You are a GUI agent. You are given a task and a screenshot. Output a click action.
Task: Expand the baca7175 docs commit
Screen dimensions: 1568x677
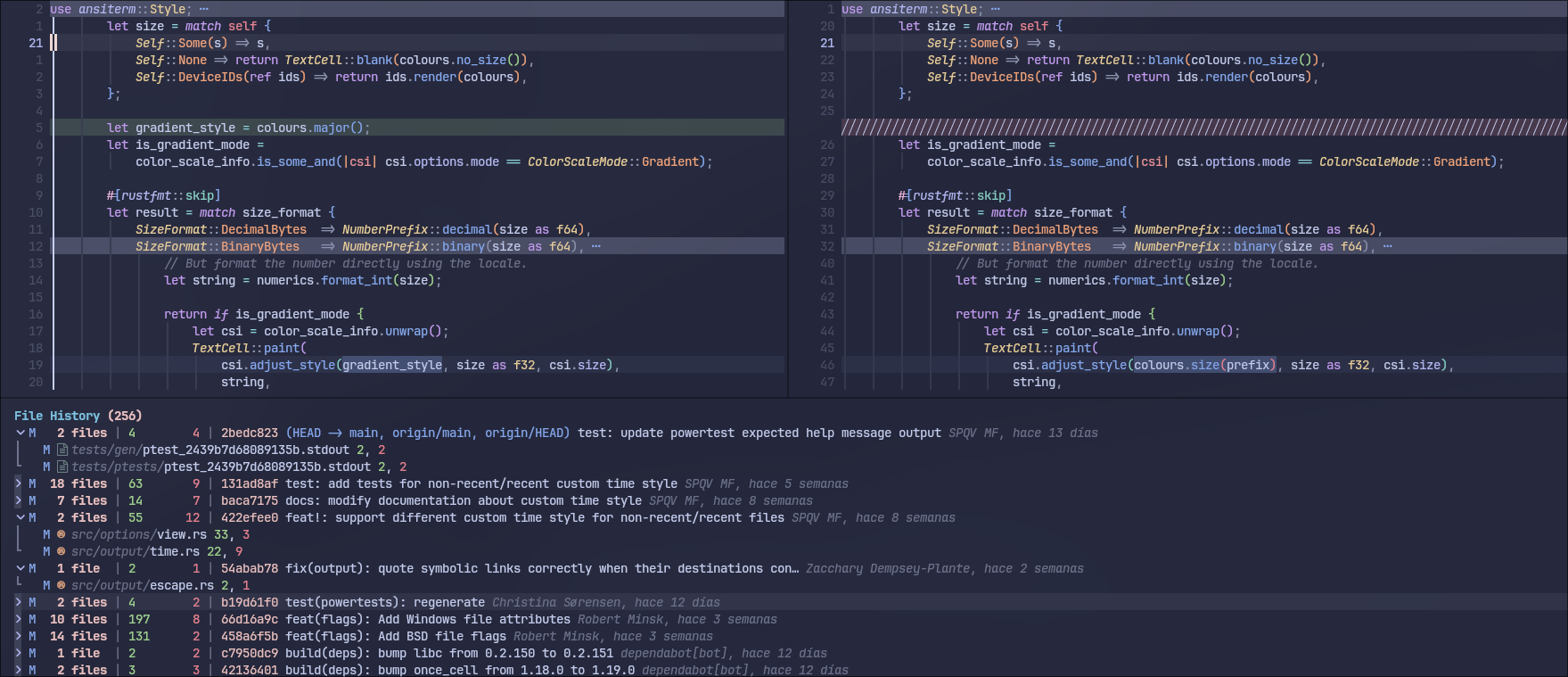click(20, 500)
